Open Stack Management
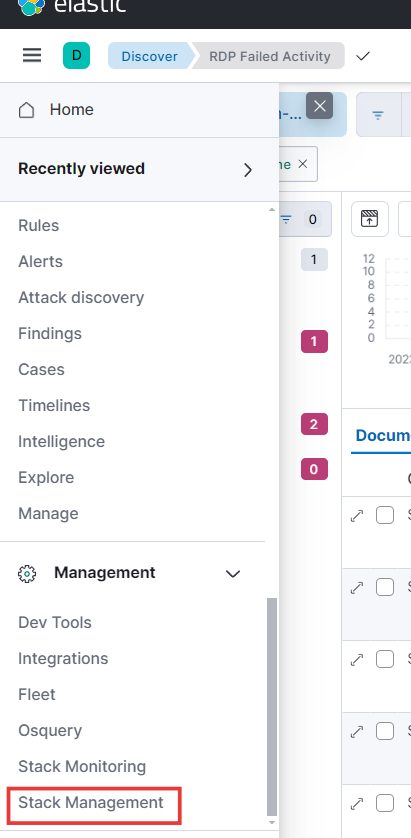411x838 pixels. pyautogui.click(x=91, y=803)
